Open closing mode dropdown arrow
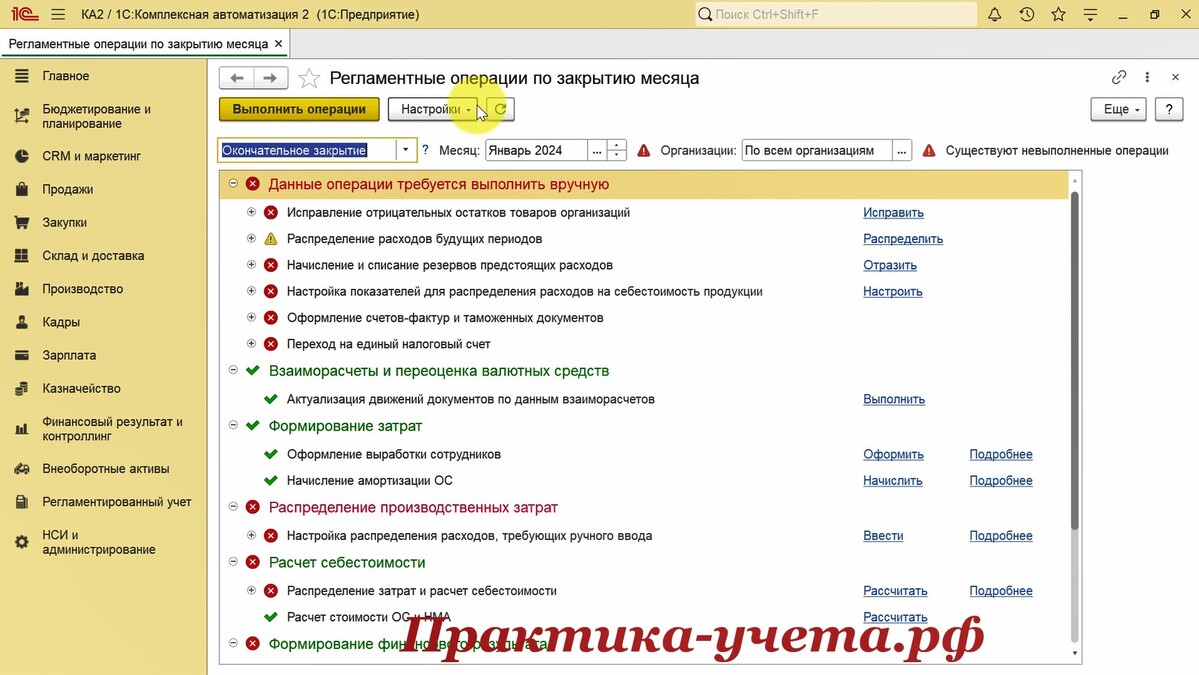The image size is (1199, 675). tap(405, 151)
